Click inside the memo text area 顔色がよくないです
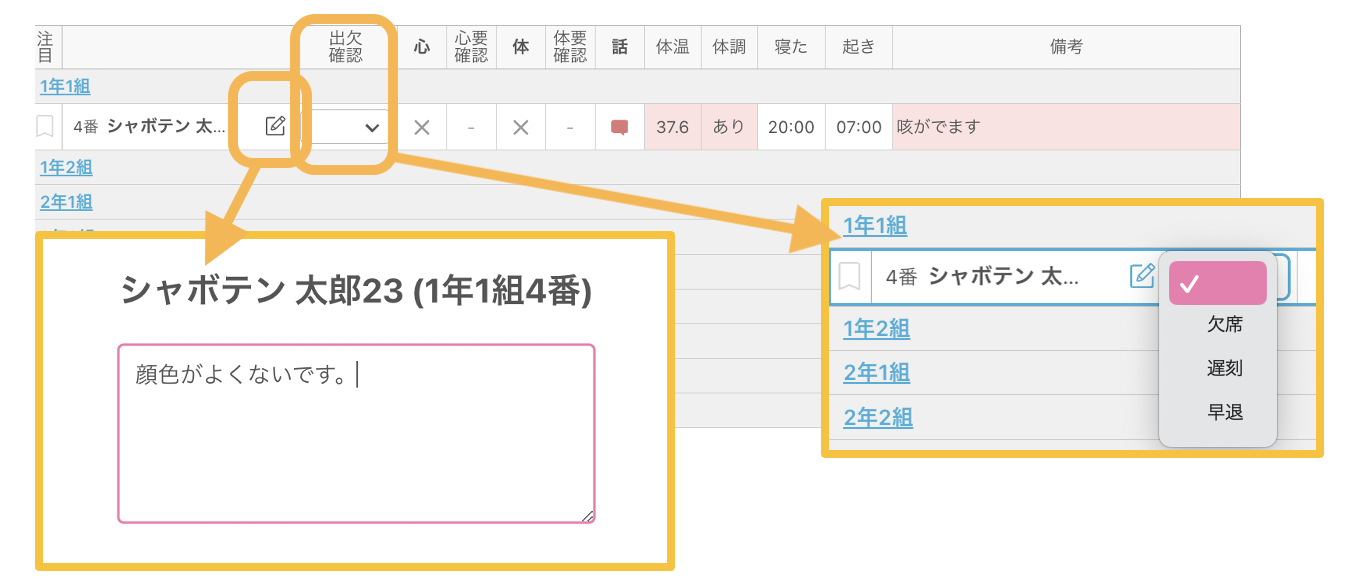The width and height of the screenshot is (1345, 585). (x=357, y=433)
